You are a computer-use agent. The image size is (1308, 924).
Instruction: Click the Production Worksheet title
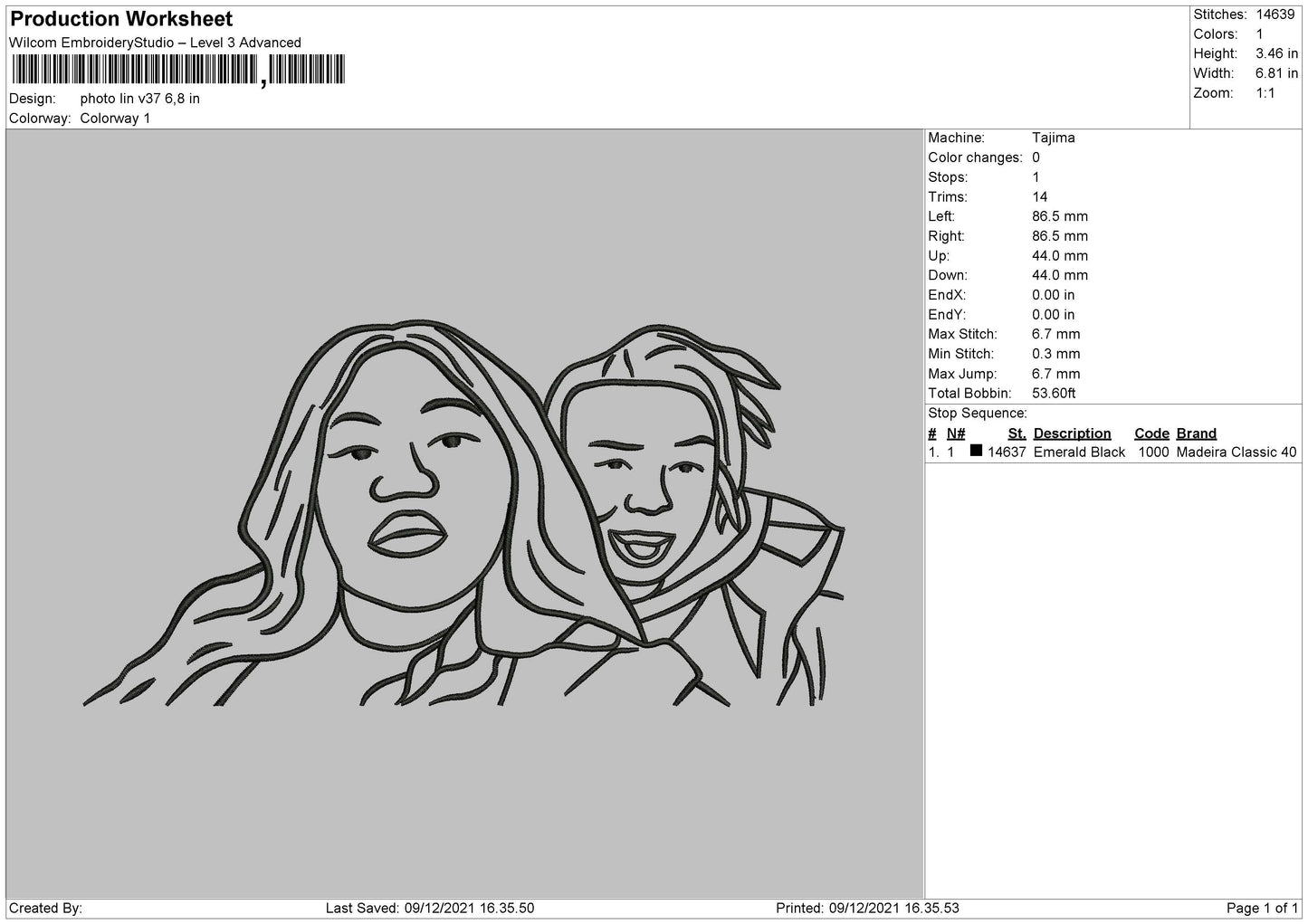click(x=121, y=19)
